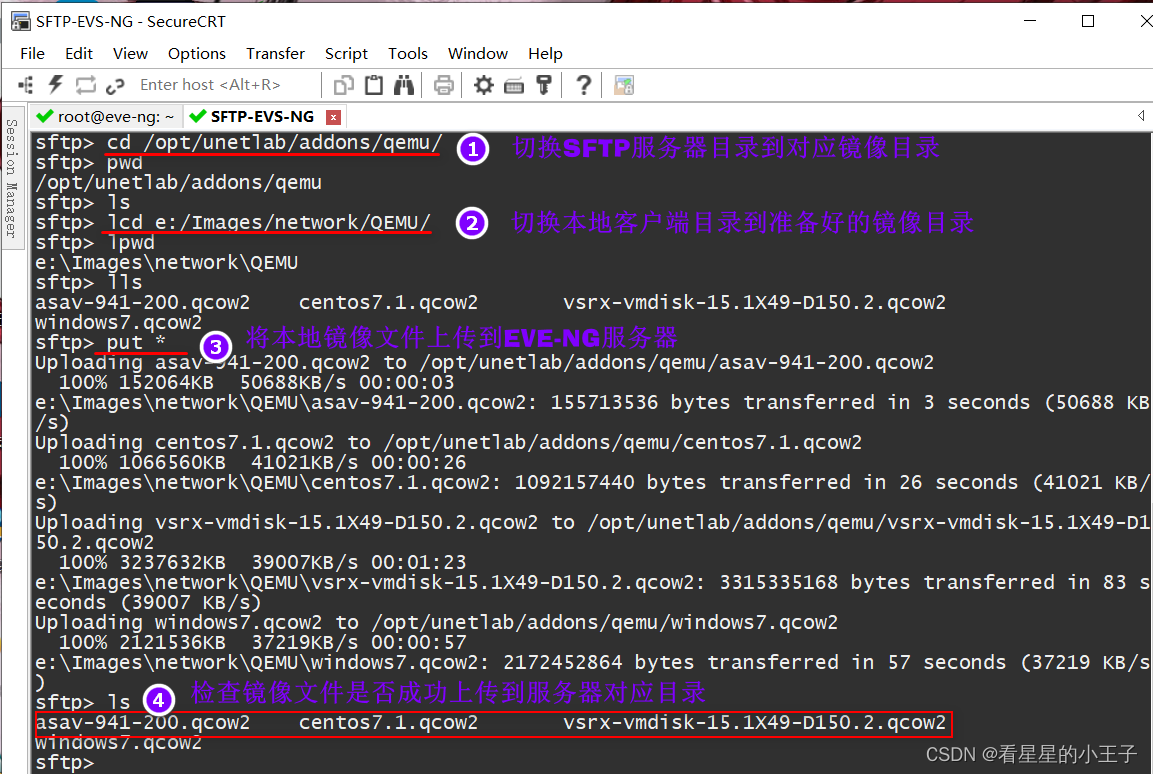Open the Transfer menu

275,54
